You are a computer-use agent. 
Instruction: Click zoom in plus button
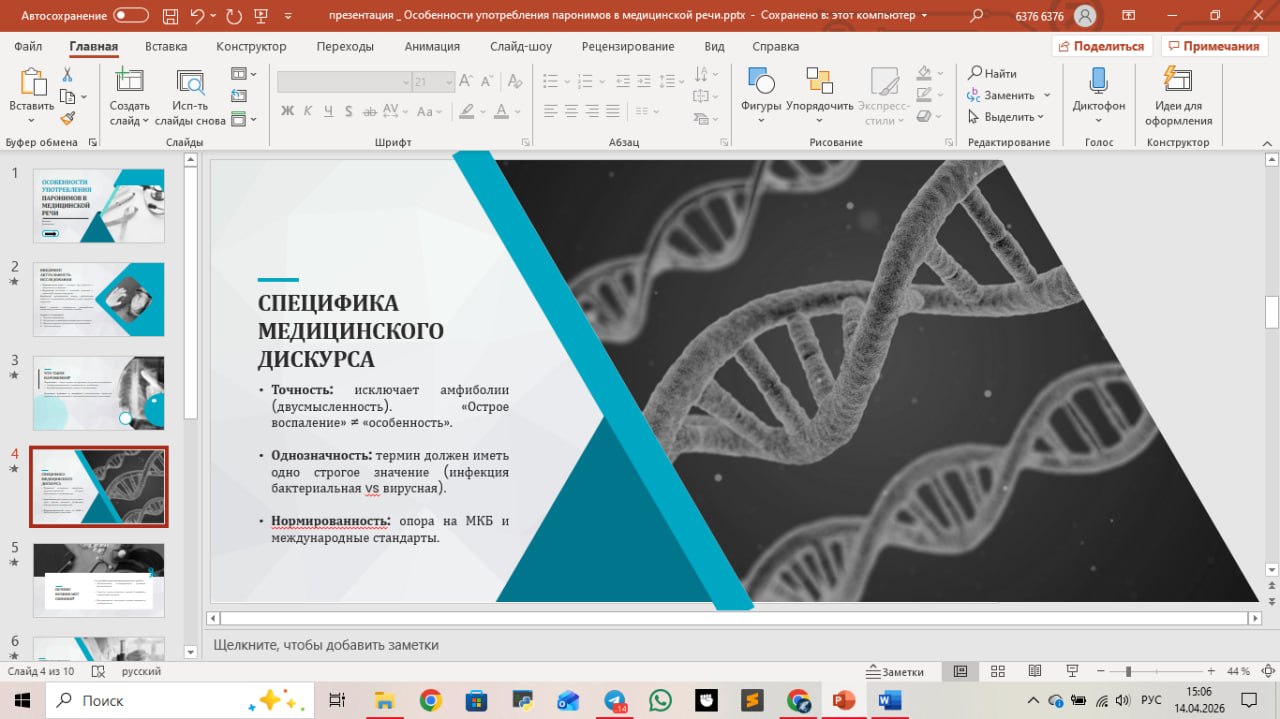[x=1211, y=671]
